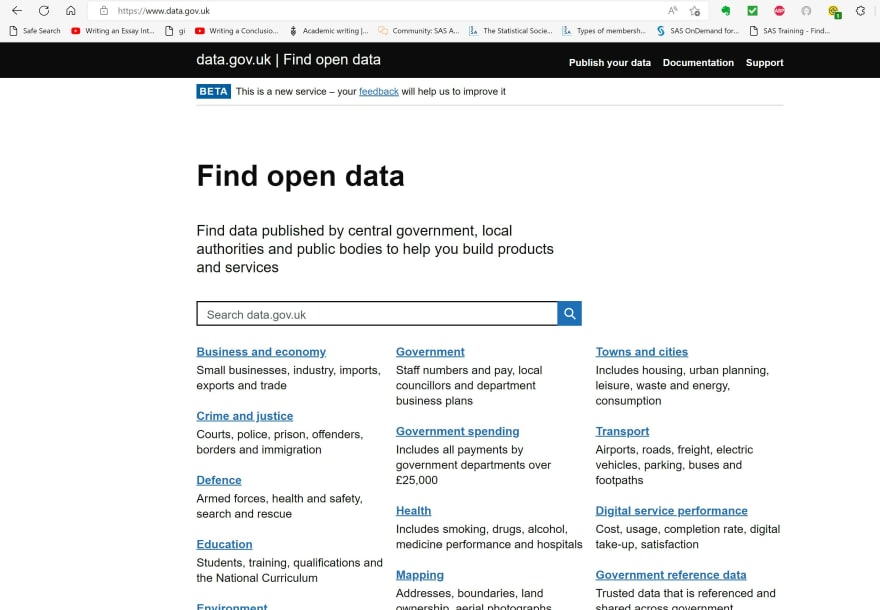
Task: Open the Crime and justice category
Action: click(245, 416)
